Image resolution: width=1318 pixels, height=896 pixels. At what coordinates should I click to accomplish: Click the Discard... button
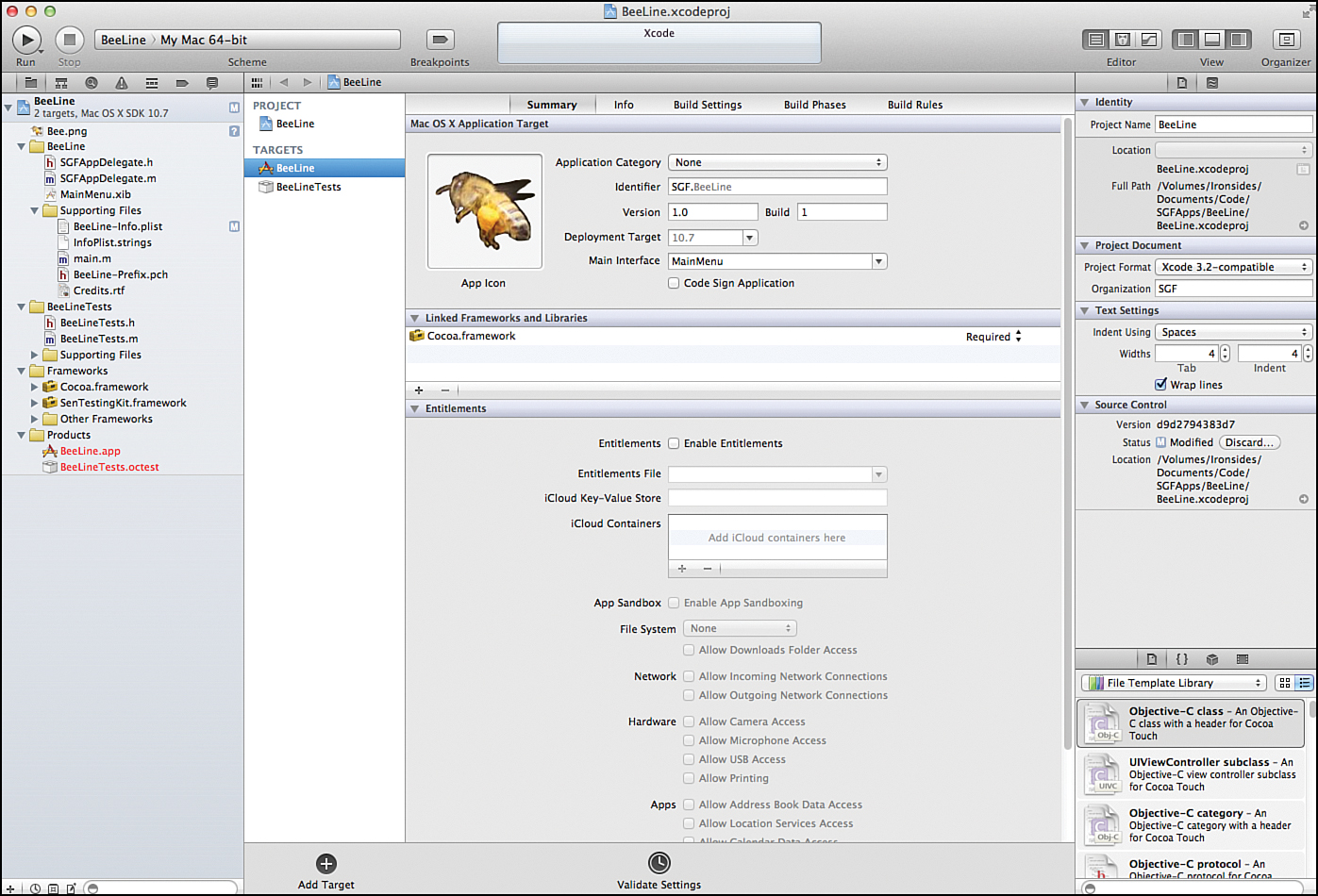click(1249, 442)
